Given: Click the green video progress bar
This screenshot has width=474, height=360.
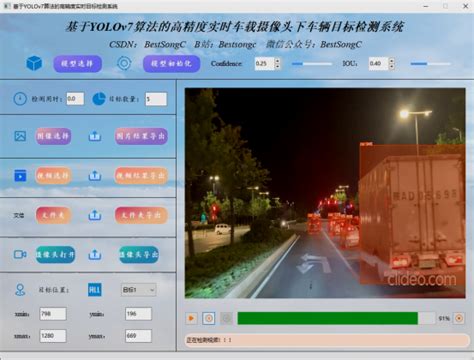Looking at the screenshot, I should [336, 318].
